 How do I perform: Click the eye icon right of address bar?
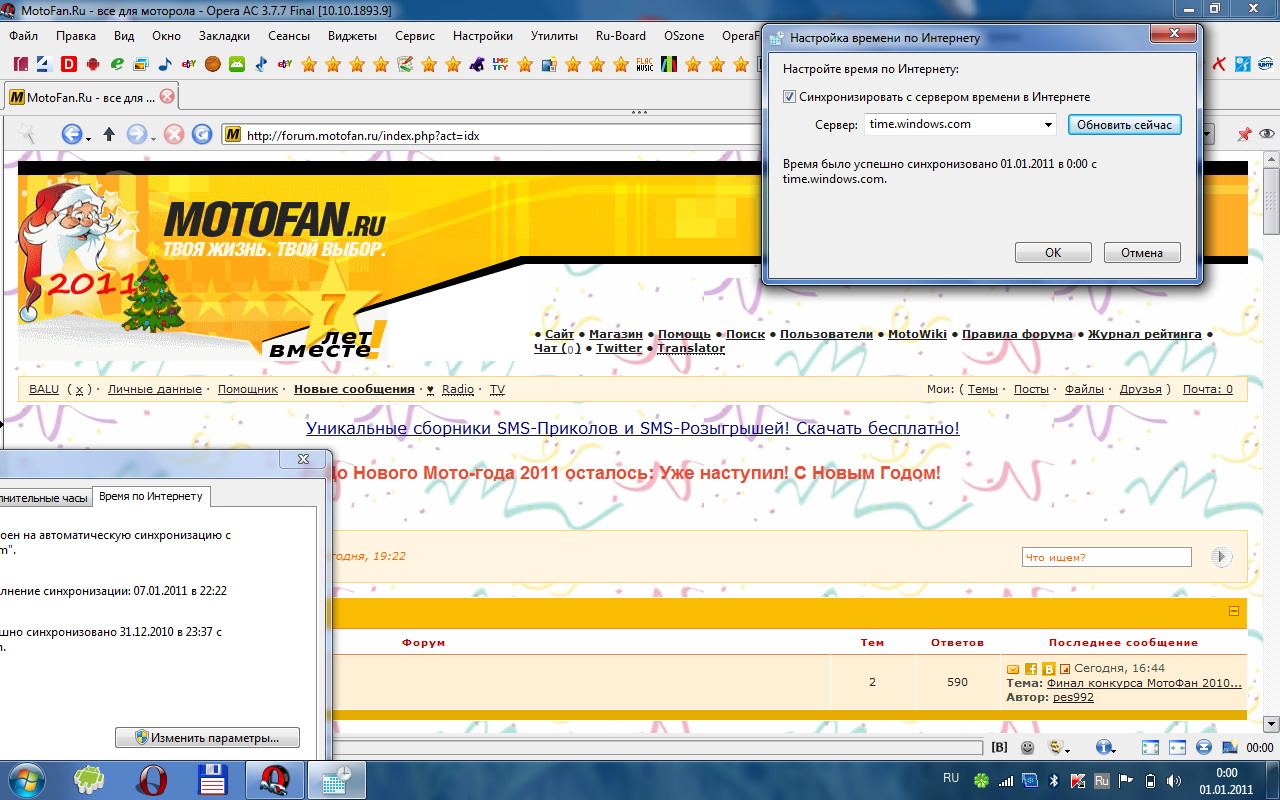click(x=1267, y=134)
